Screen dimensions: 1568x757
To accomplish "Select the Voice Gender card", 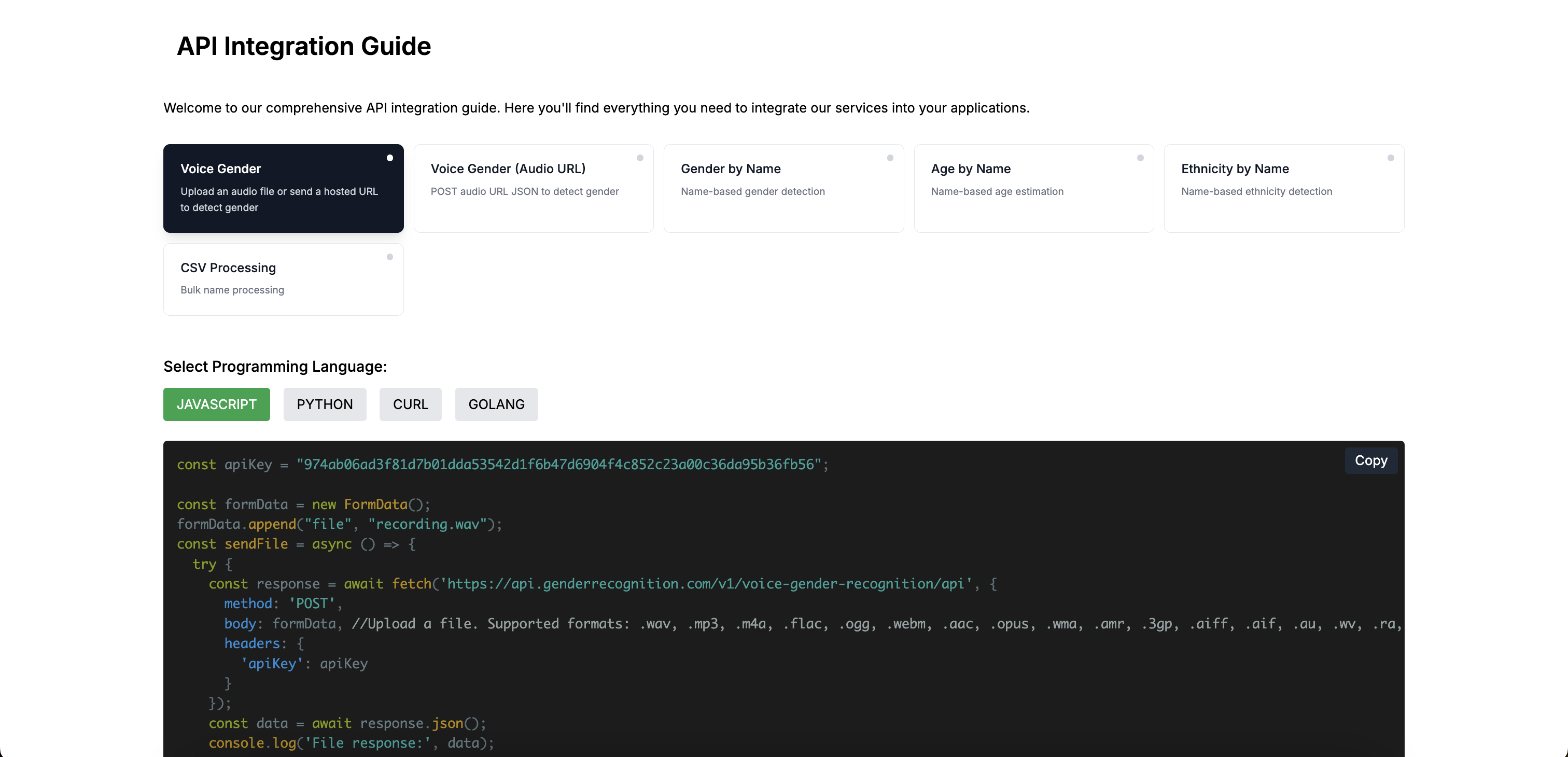I will 283,188.
